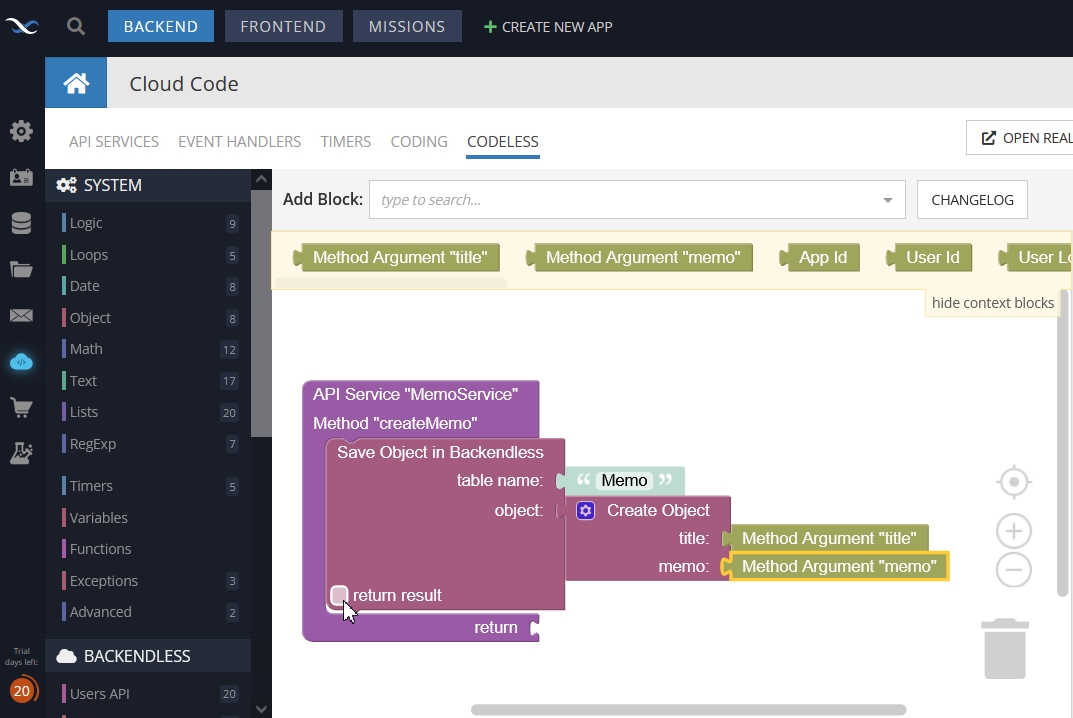Open Data database icon in sidebar
This screenshot has height=718, width=1073.
pyautogui.click(x=21, y=223)
